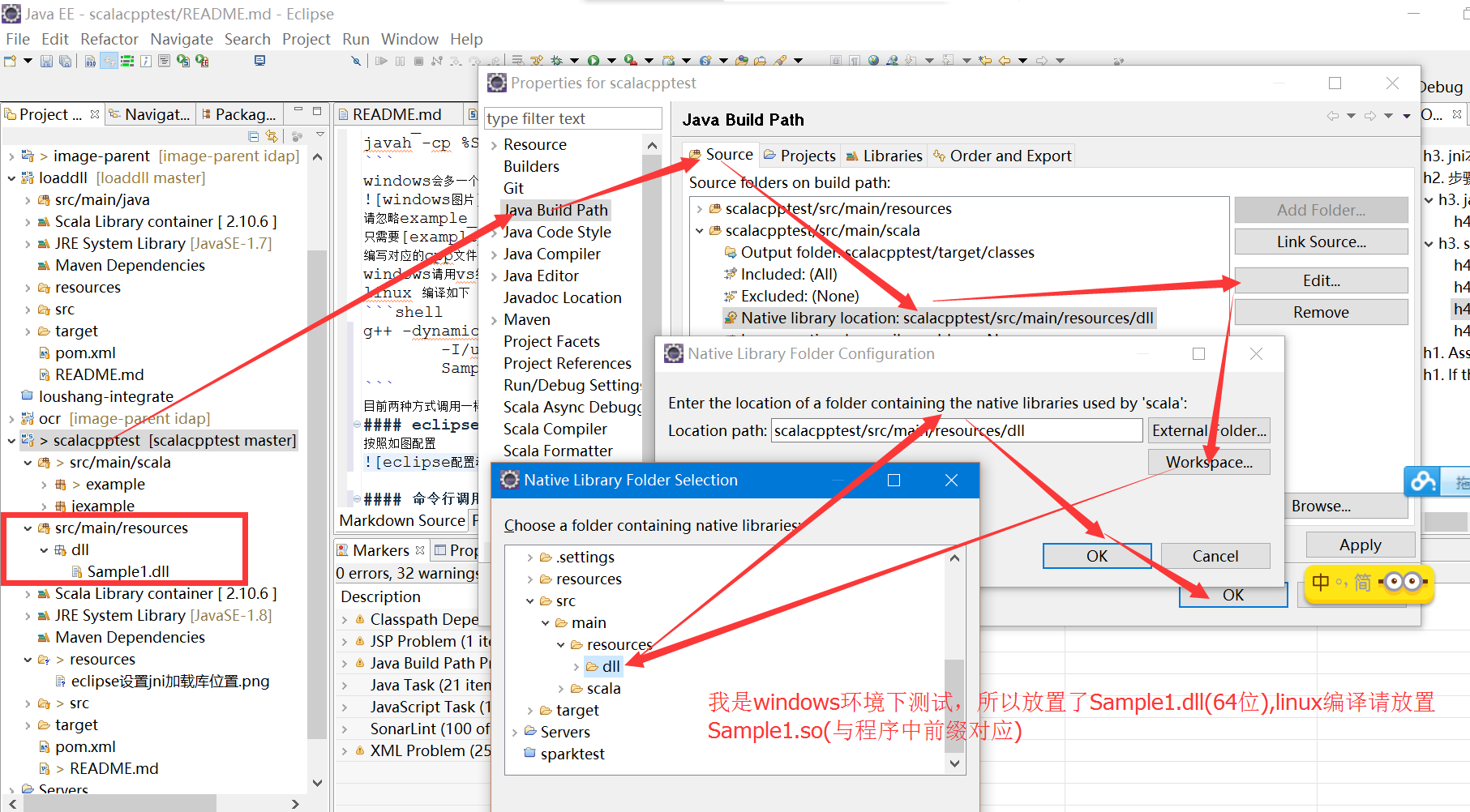Viewport: 1470px width, 812px height.
Task: Click the New wizard toolbar icon
Action: [10, 61]
